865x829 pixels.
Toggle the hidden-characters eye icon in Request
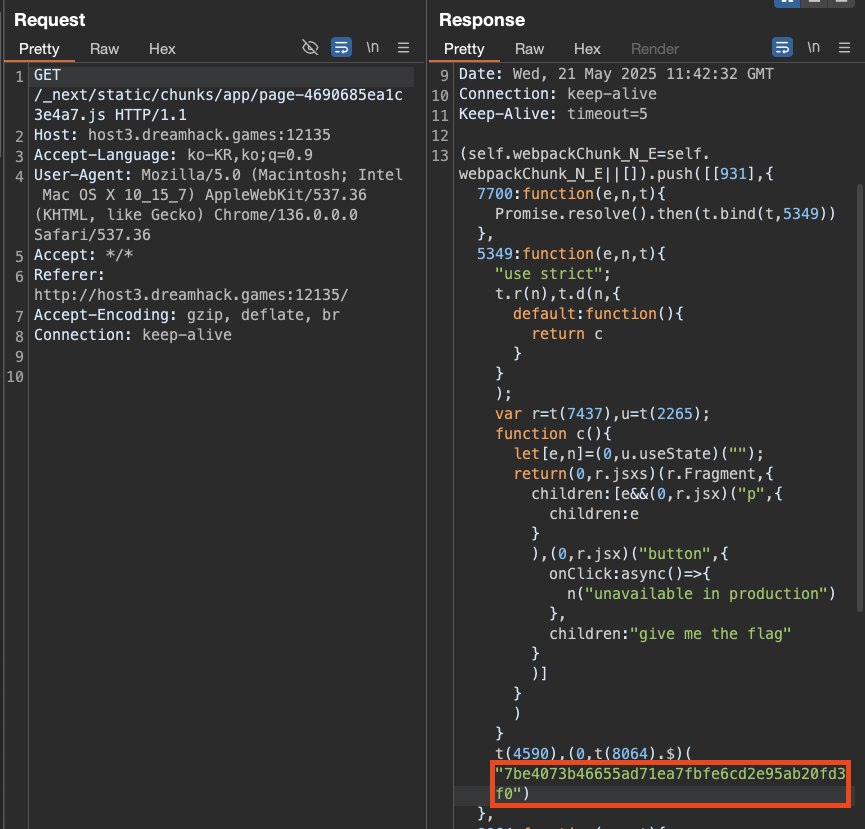(x=310, y=47)
